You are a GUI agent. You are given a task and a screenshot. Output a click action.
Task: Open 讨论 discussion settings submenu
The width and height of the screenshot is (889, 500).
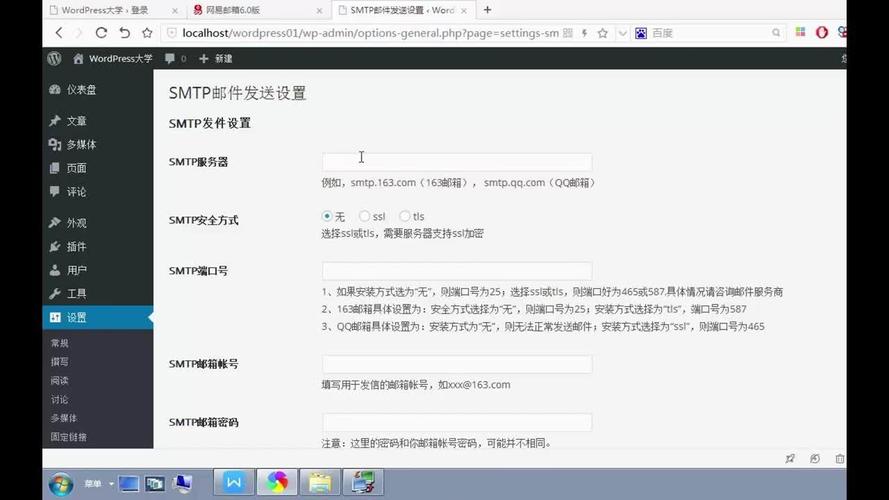[60, 399]
